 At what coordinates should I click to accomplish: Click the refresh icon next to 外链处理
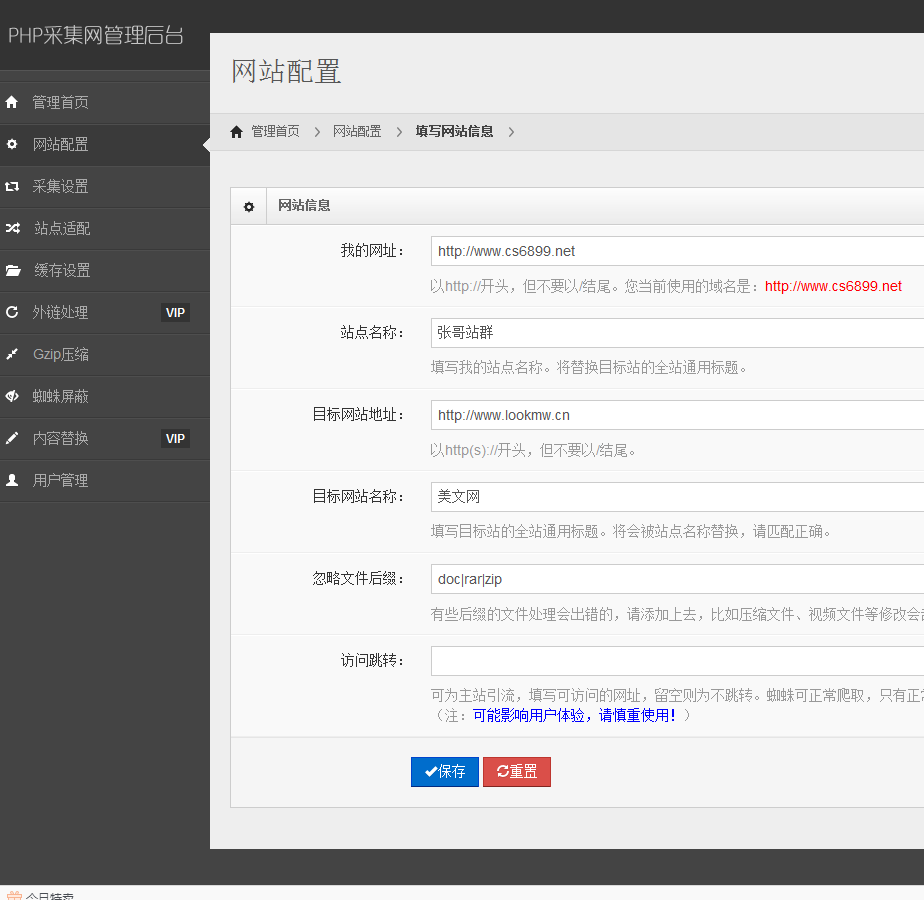[11, 312]
